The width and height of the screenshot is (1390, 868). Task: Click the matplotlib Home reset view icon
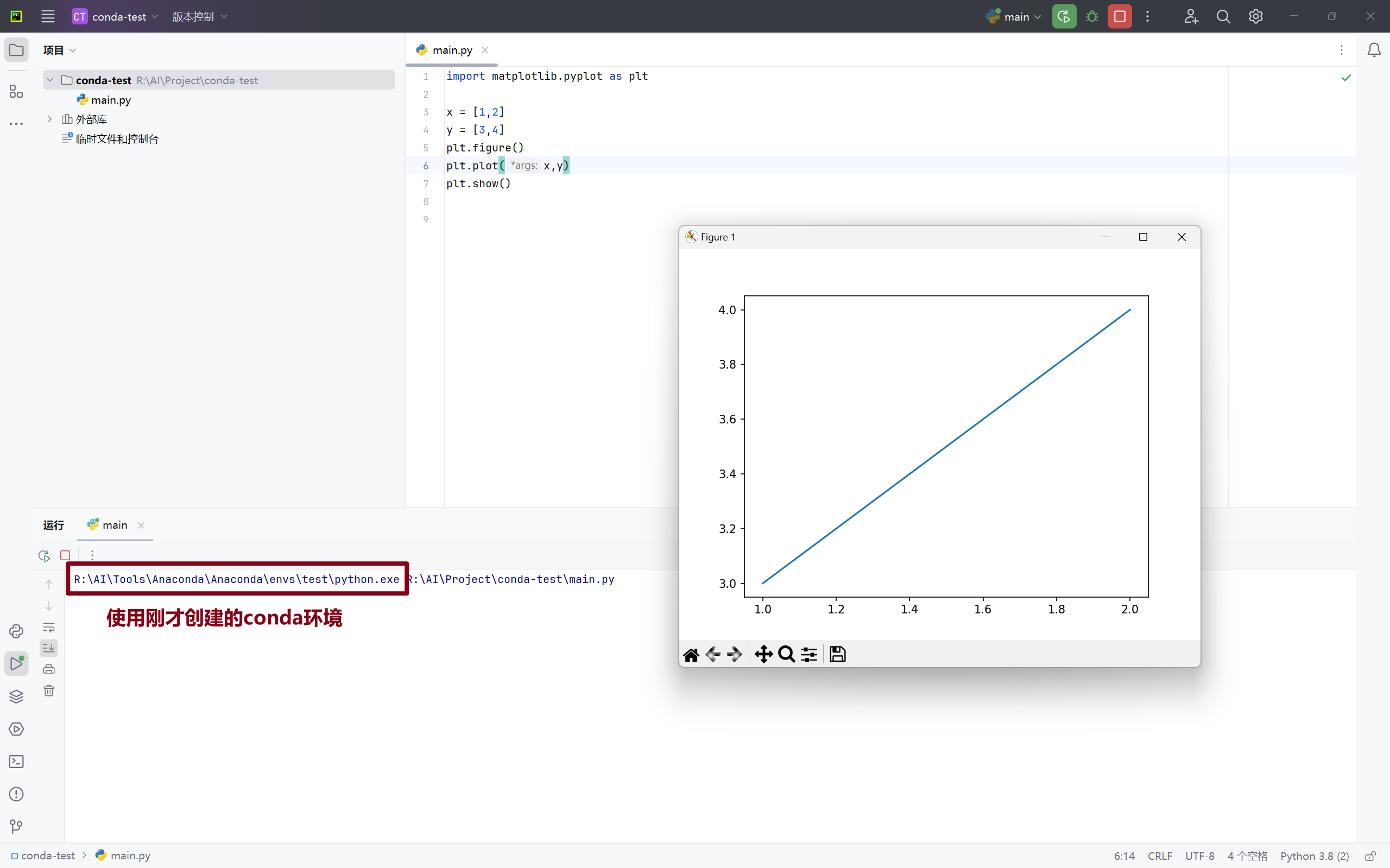pyautogui.click(x=691, y=655)
